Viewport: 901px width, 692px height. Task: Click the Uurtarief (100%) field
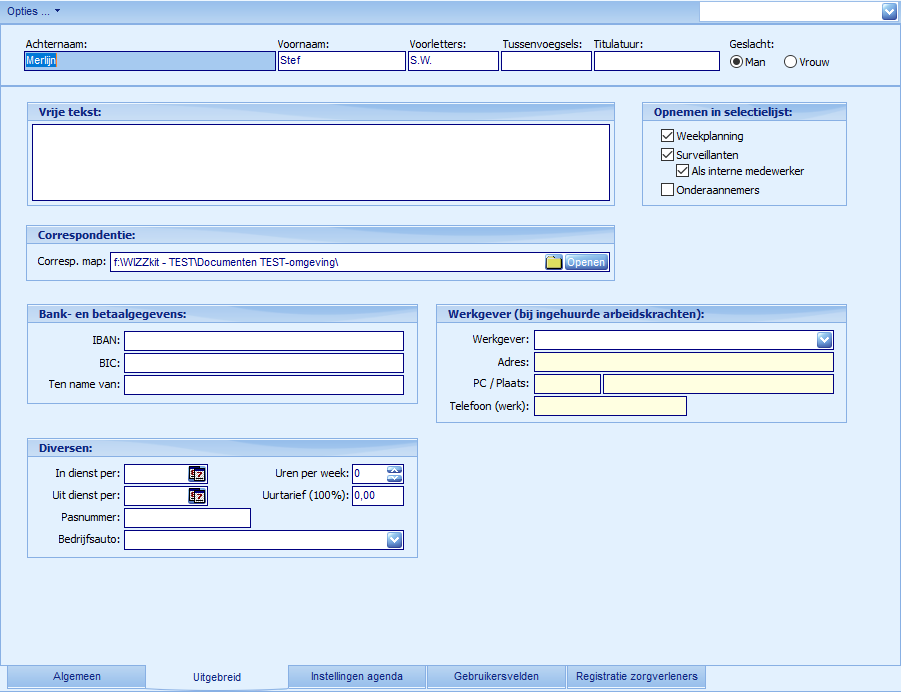pyautogui.click(x=378, y=496)
